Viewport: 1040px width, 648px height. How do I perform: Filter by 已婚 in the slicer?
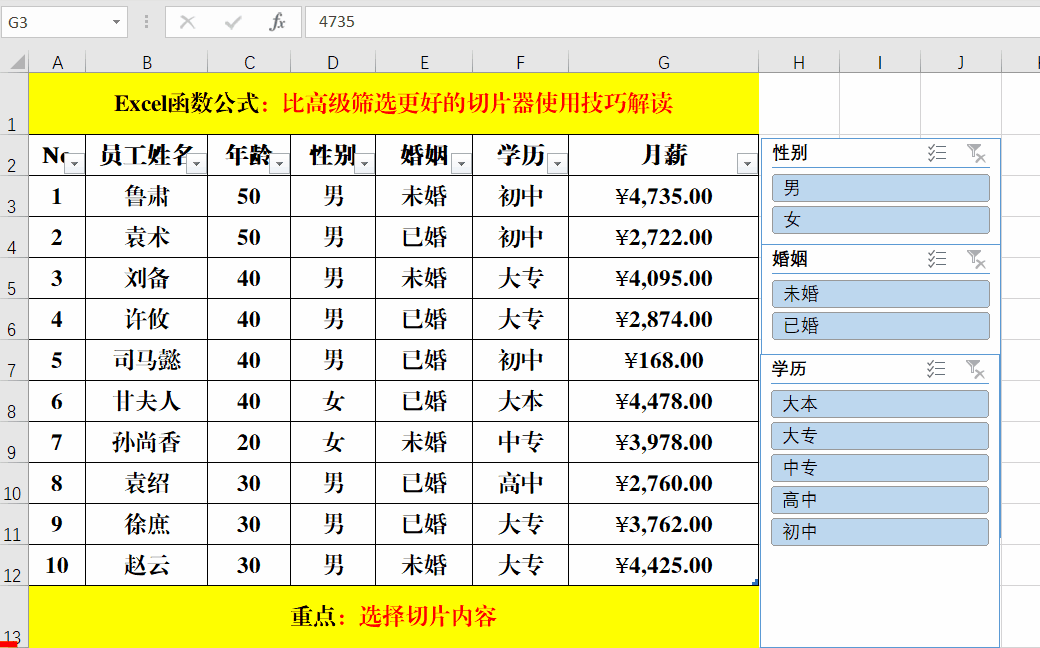(880, 326)
